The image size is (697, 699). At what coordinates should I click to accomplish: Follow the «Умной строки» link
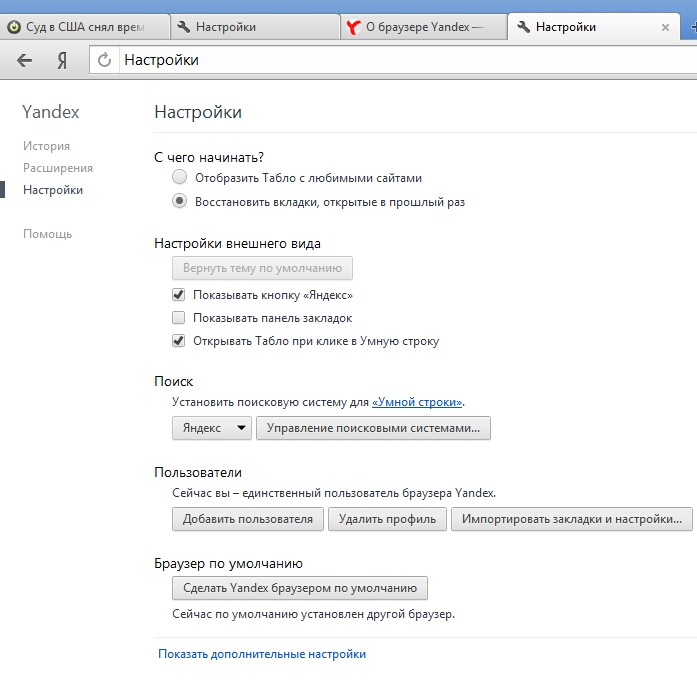coord(417,402)
